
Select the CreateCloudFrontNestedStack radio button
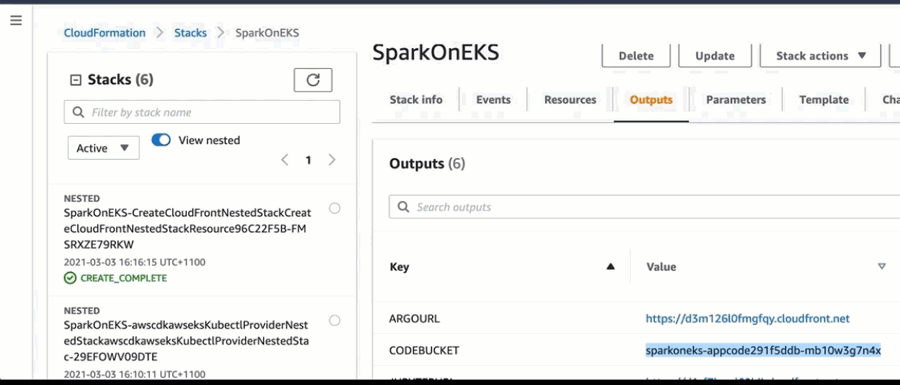point(335,208)
